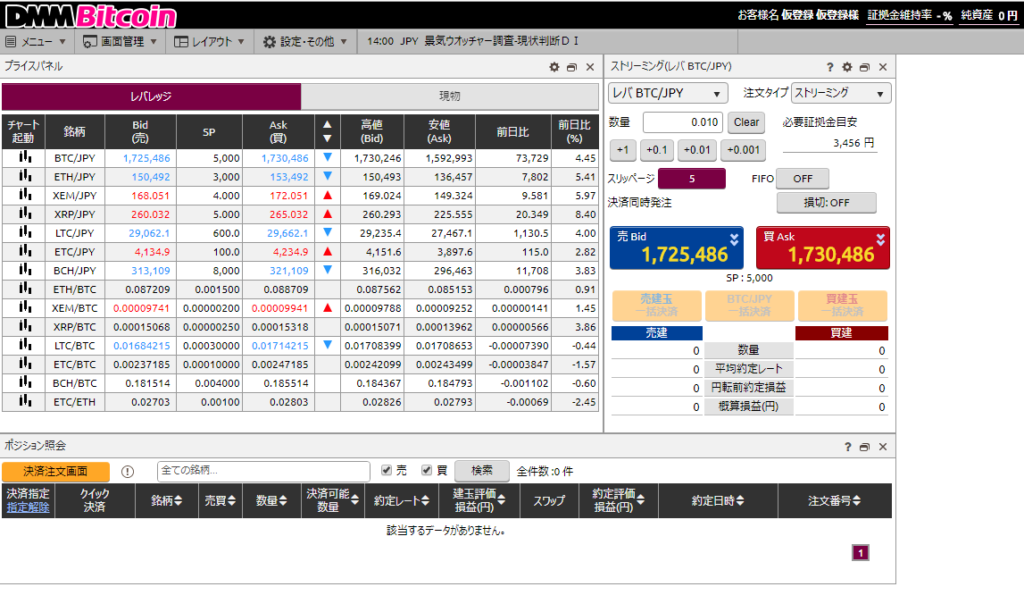Viewport: 1024px width, 612px height.
Task: Open the レバ BTC/JPY symbol dropdown
Action: pos(668,93)
